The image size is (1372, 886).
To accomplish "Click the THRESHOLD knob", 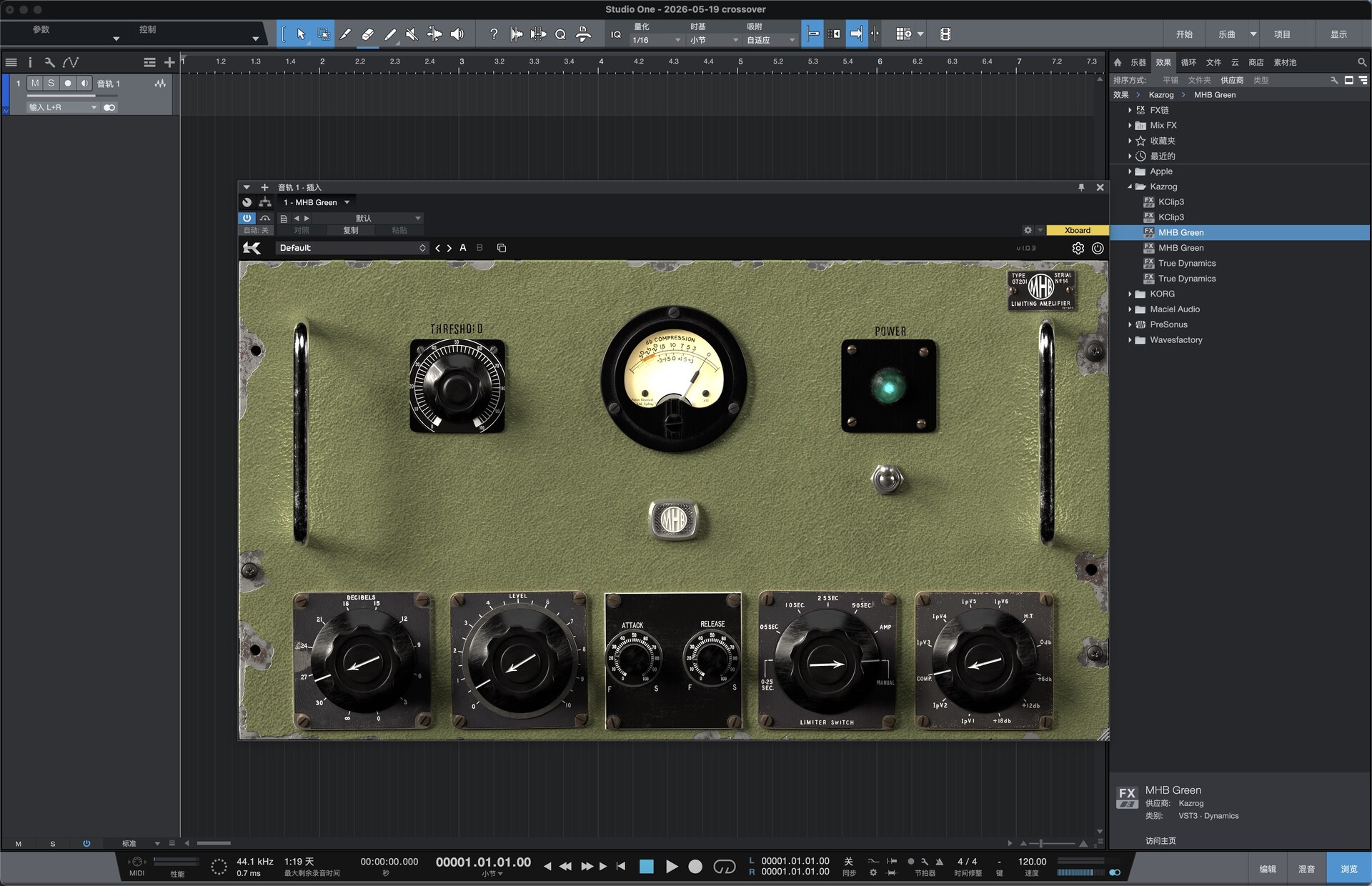I will [x=457, y=387].
